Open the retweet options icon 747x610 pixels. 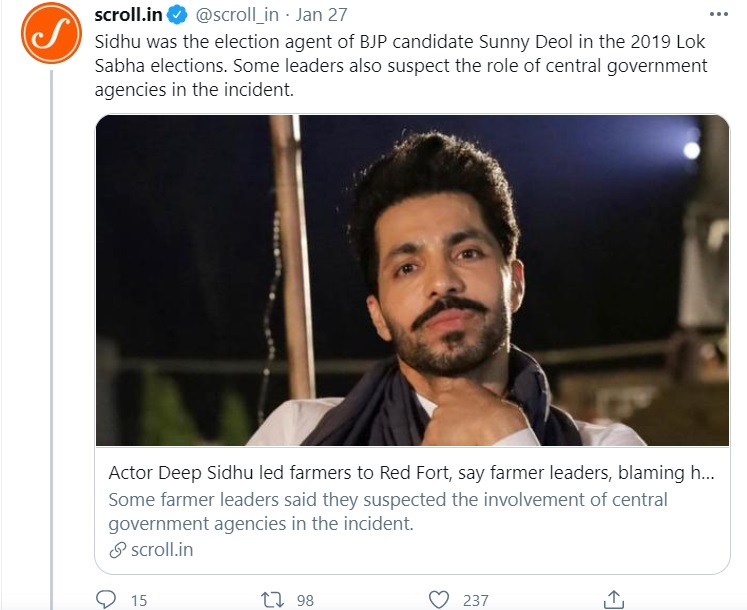(272, 599)
